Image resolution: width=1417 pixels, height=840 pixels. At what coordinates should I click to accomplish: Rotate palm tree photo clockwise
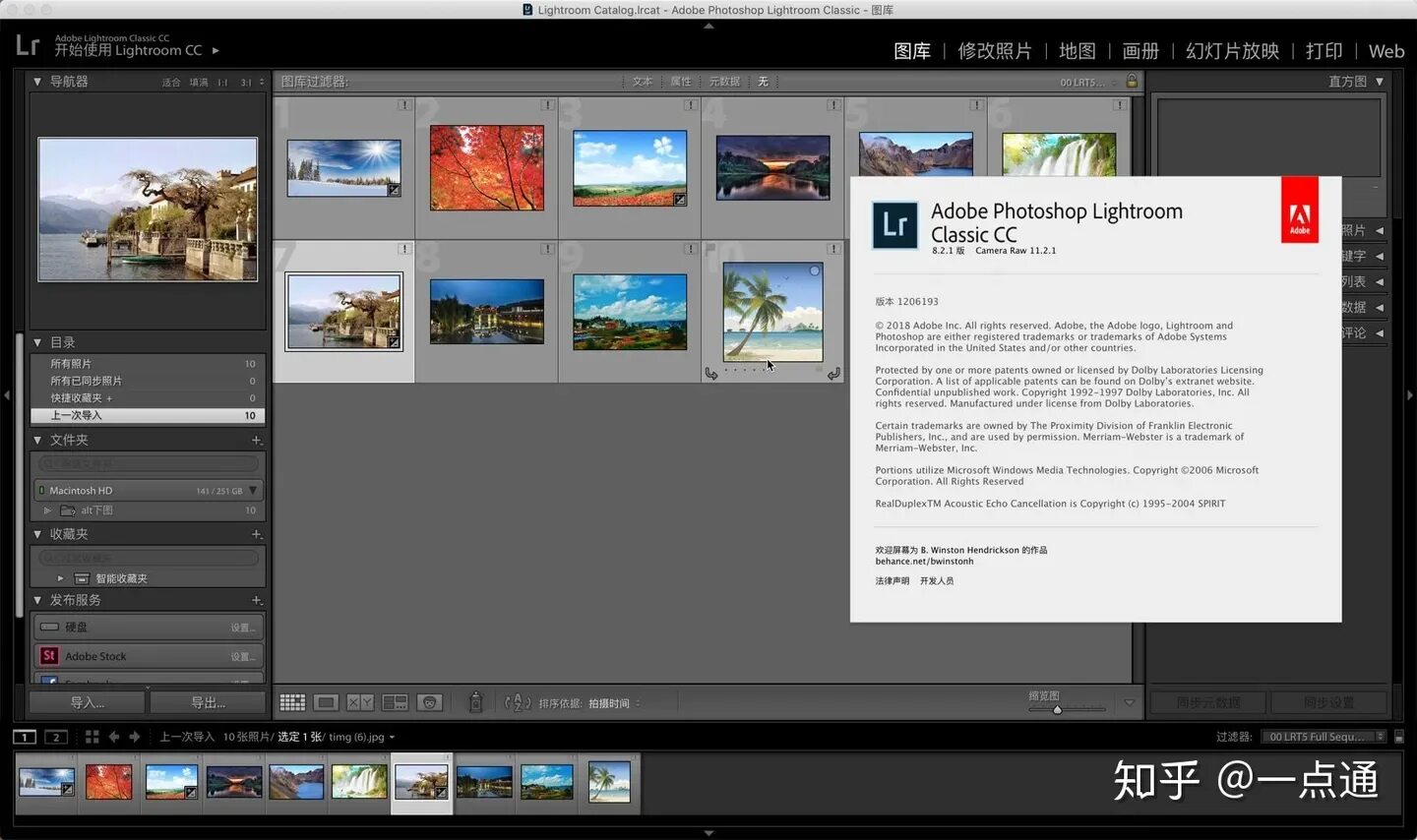point(833,374)
